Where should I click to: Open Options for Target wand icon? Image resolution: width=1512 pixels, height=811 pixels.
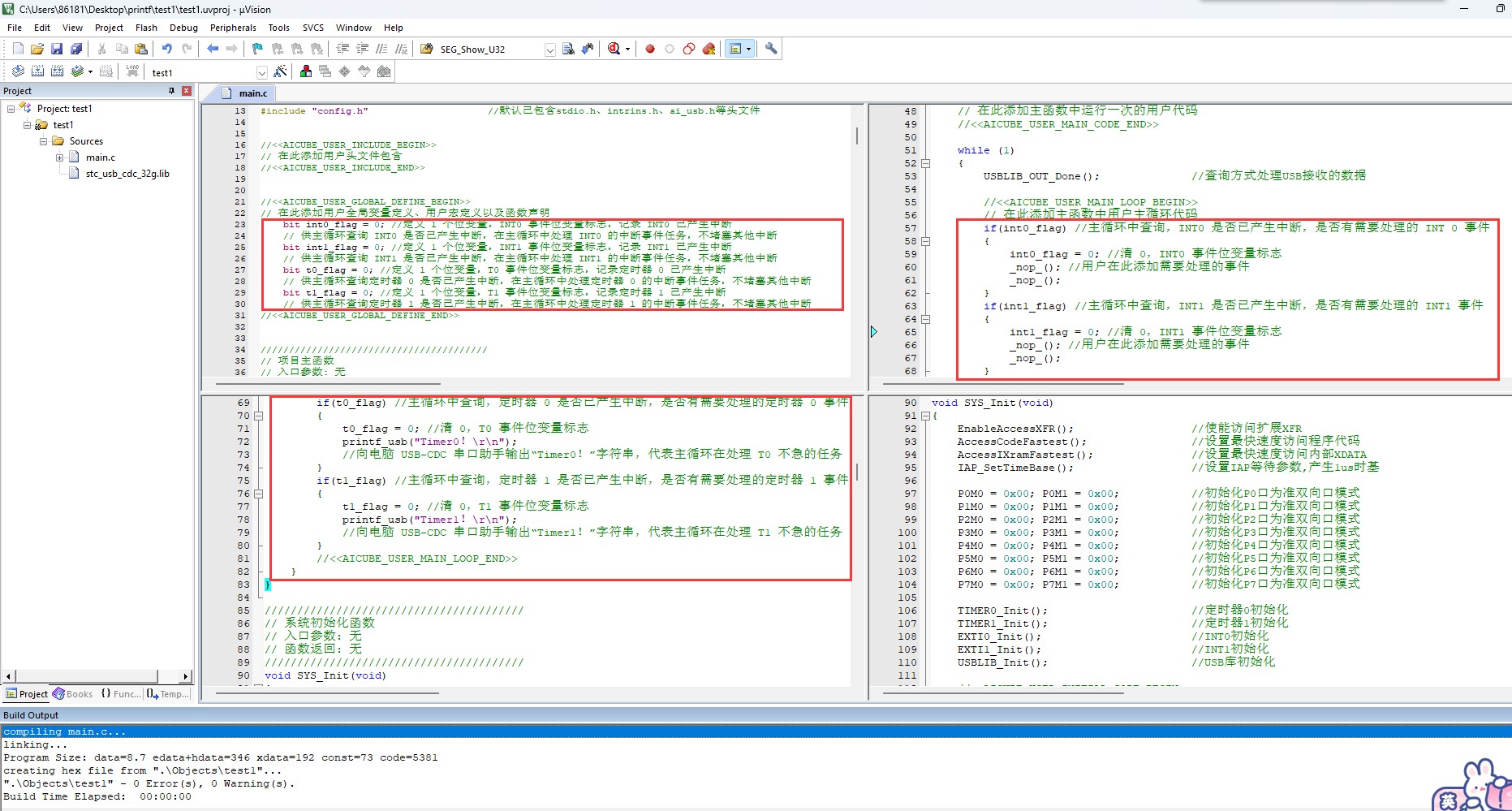280,71
